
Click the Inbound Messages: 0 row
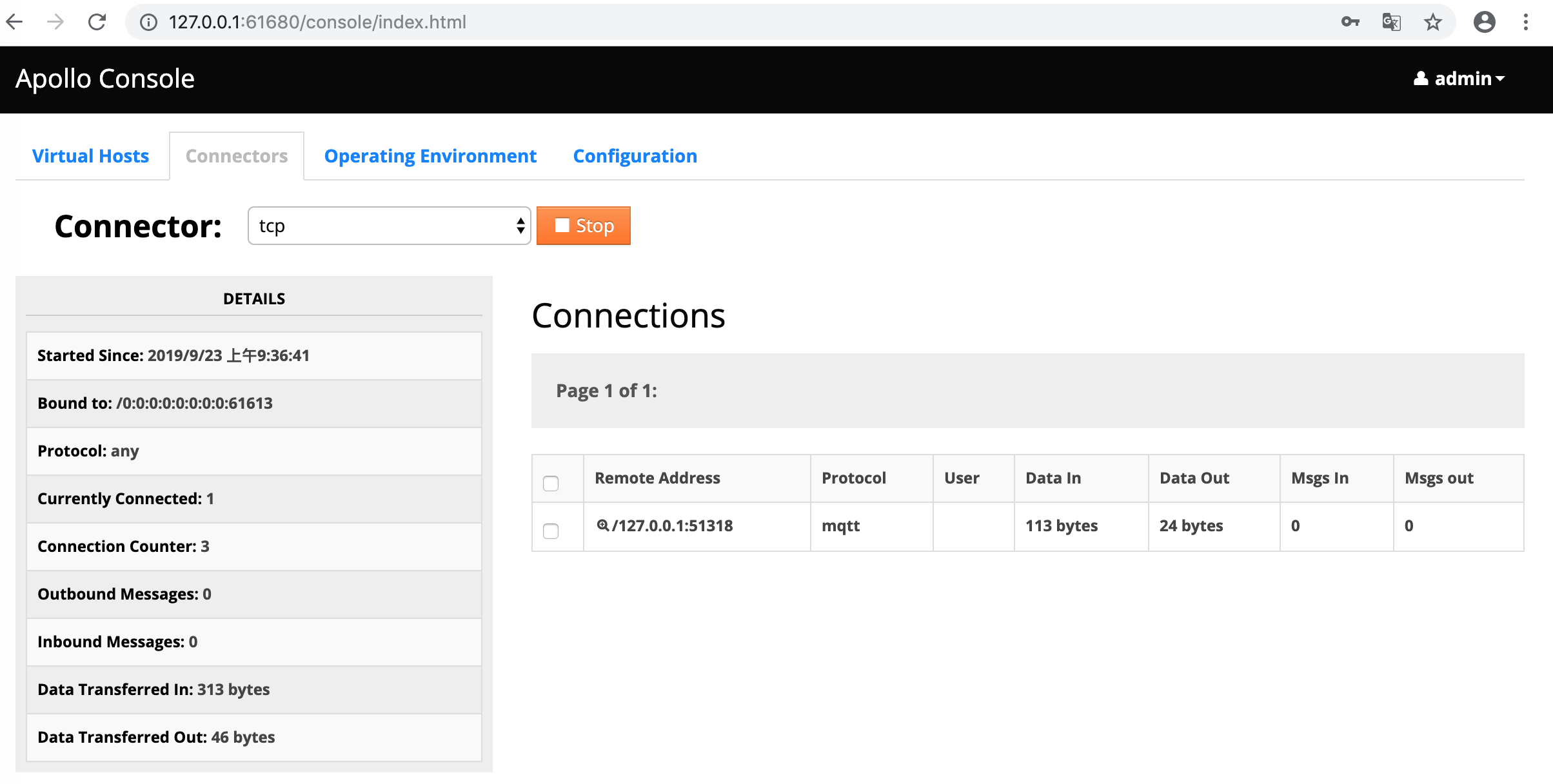click(x=254, y=642)
